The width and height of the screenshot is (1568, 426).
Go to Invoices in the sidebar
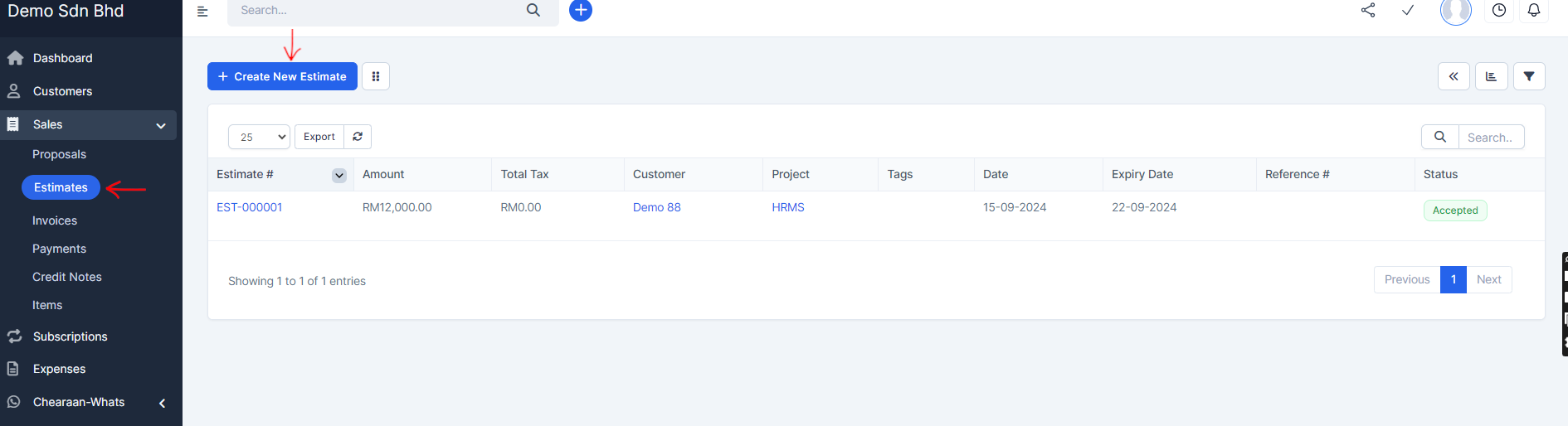pos(55,220)
